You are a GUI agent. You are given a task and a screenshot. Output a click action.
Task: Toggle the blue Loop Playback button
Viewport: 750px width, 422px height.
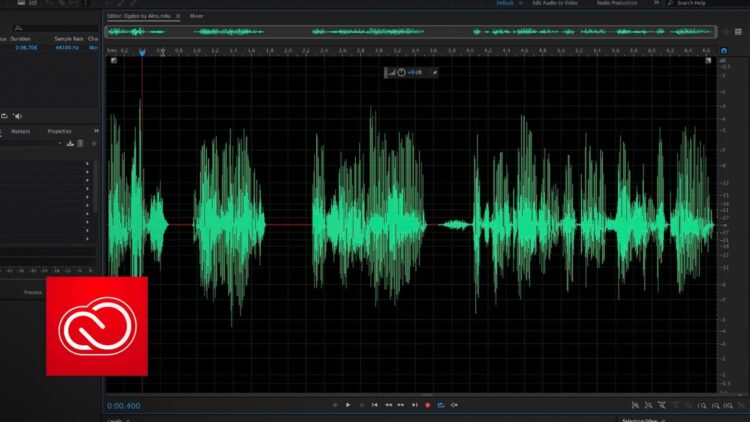point(441,405)
